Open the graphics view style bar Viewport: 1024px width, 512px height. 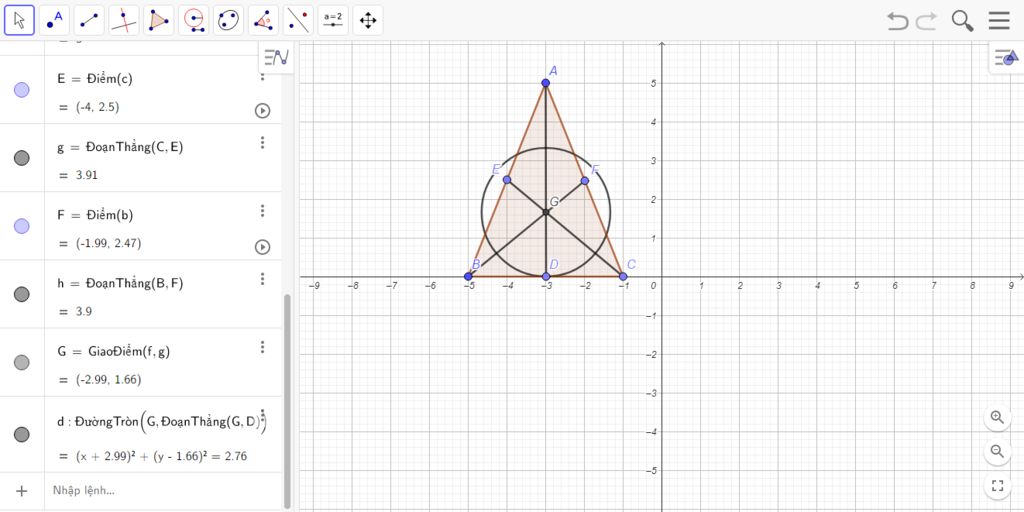coord(1005,58)
